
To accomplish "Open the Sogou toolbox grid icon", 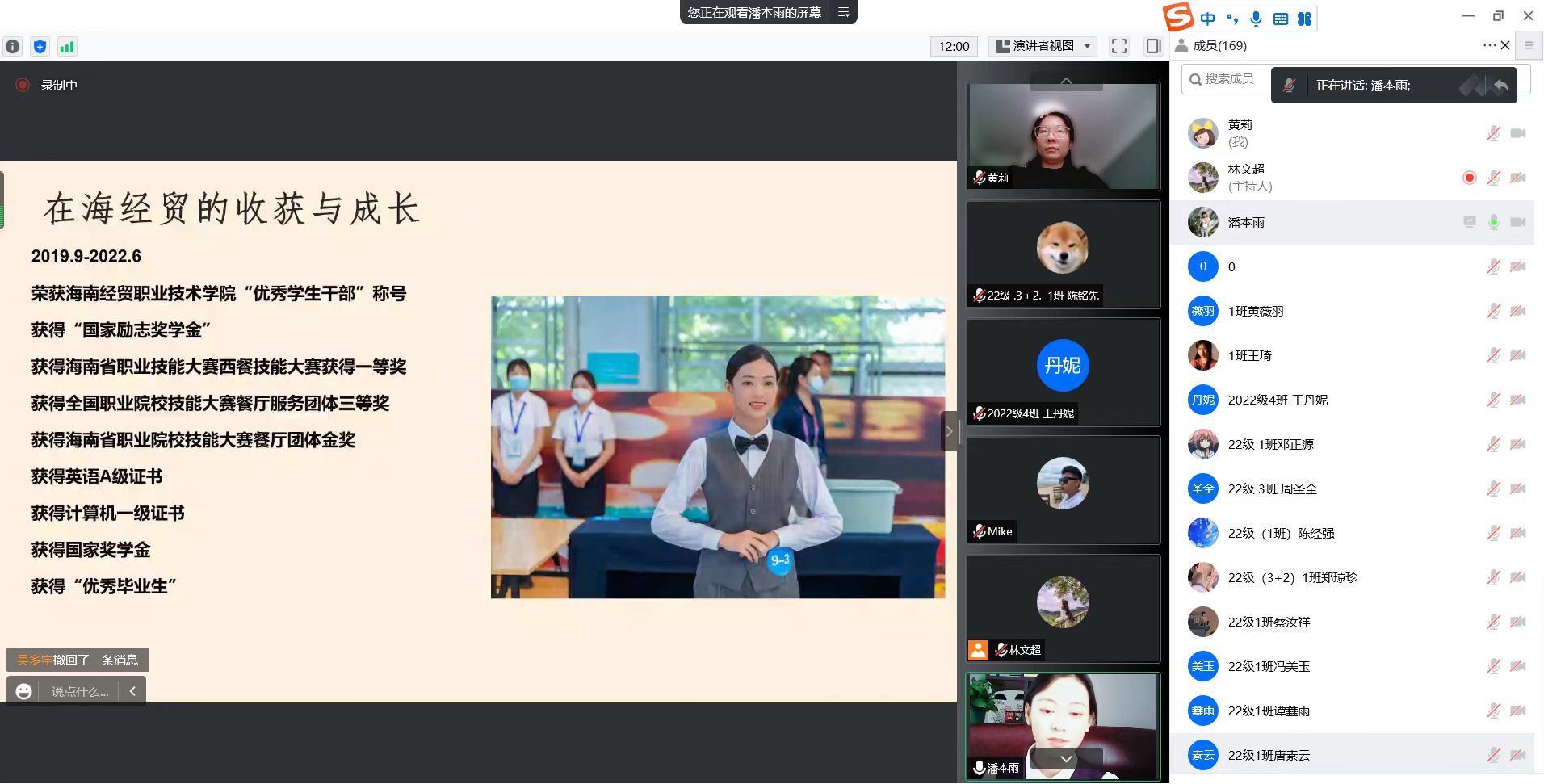I will [1304, 19].
